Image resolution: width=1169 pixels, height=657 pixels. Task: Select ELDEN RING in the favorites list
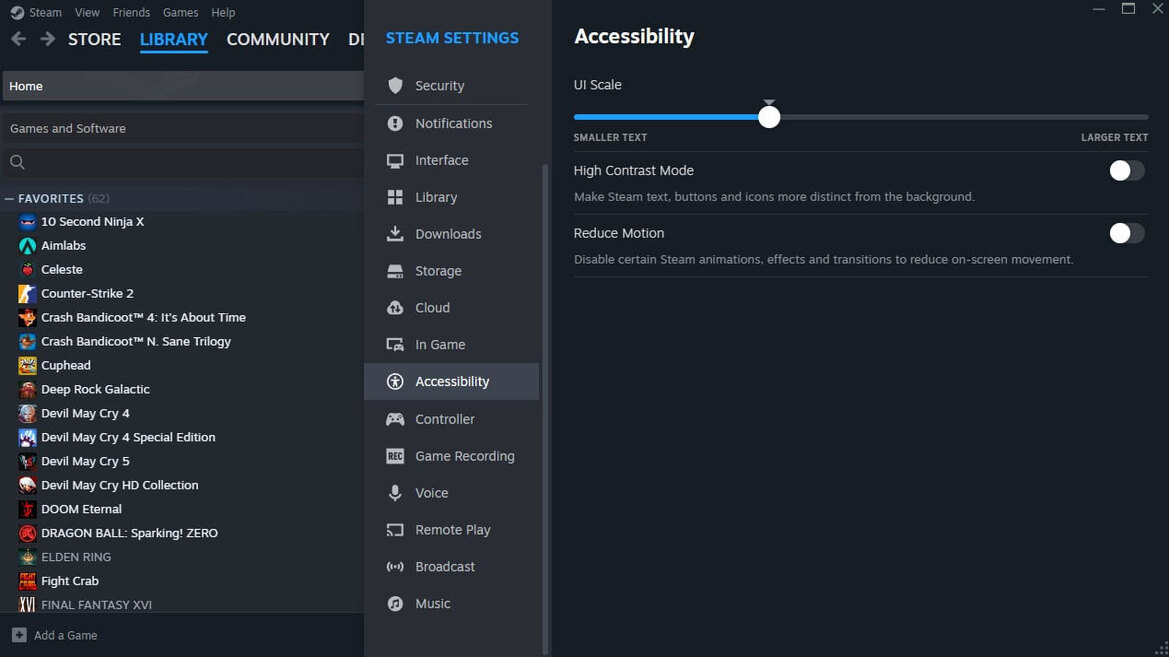76,557
